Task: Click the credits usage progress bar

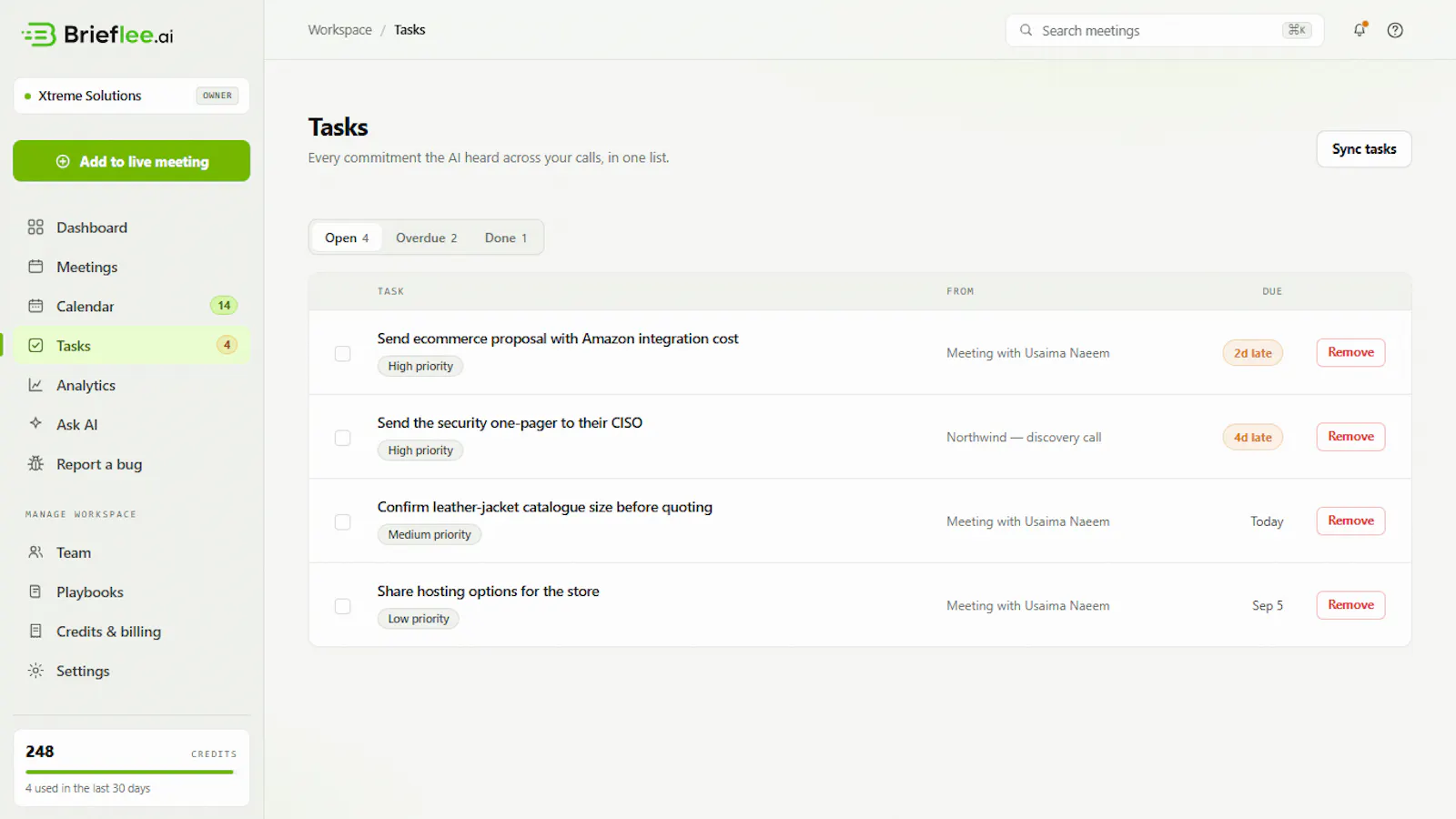Action: pyautogui.click(x=129, y=772)
